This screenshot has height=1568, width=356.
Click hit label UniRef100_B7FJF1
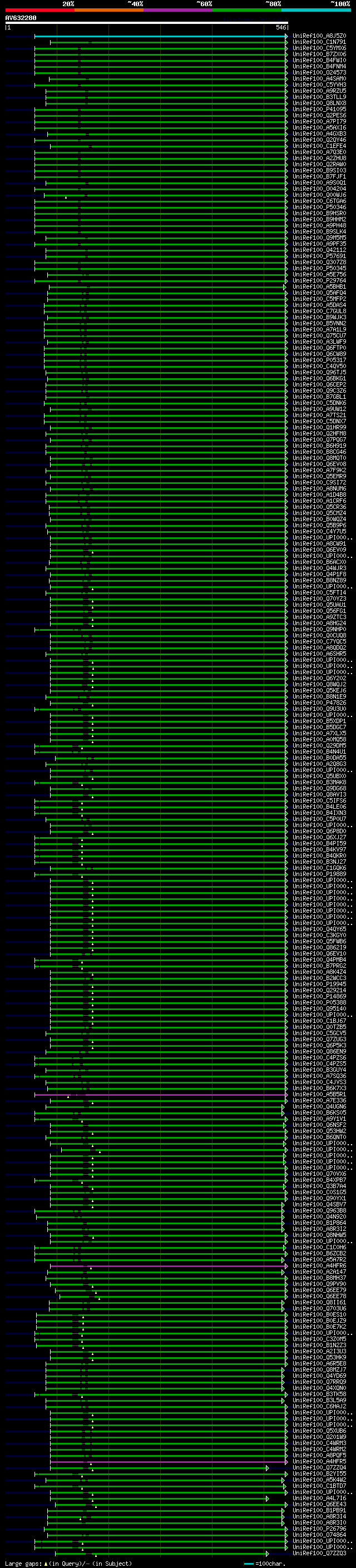(x=319, y=176)
